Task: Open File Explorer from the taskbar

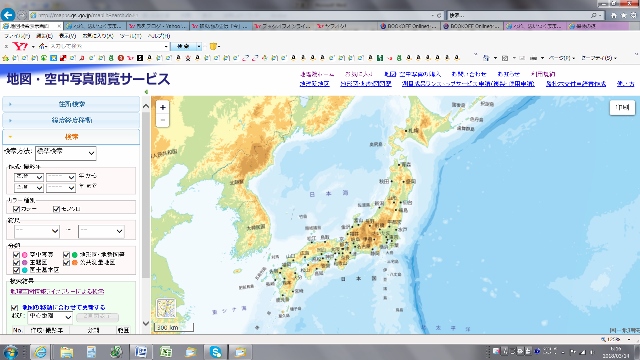Action: [67, 352]
